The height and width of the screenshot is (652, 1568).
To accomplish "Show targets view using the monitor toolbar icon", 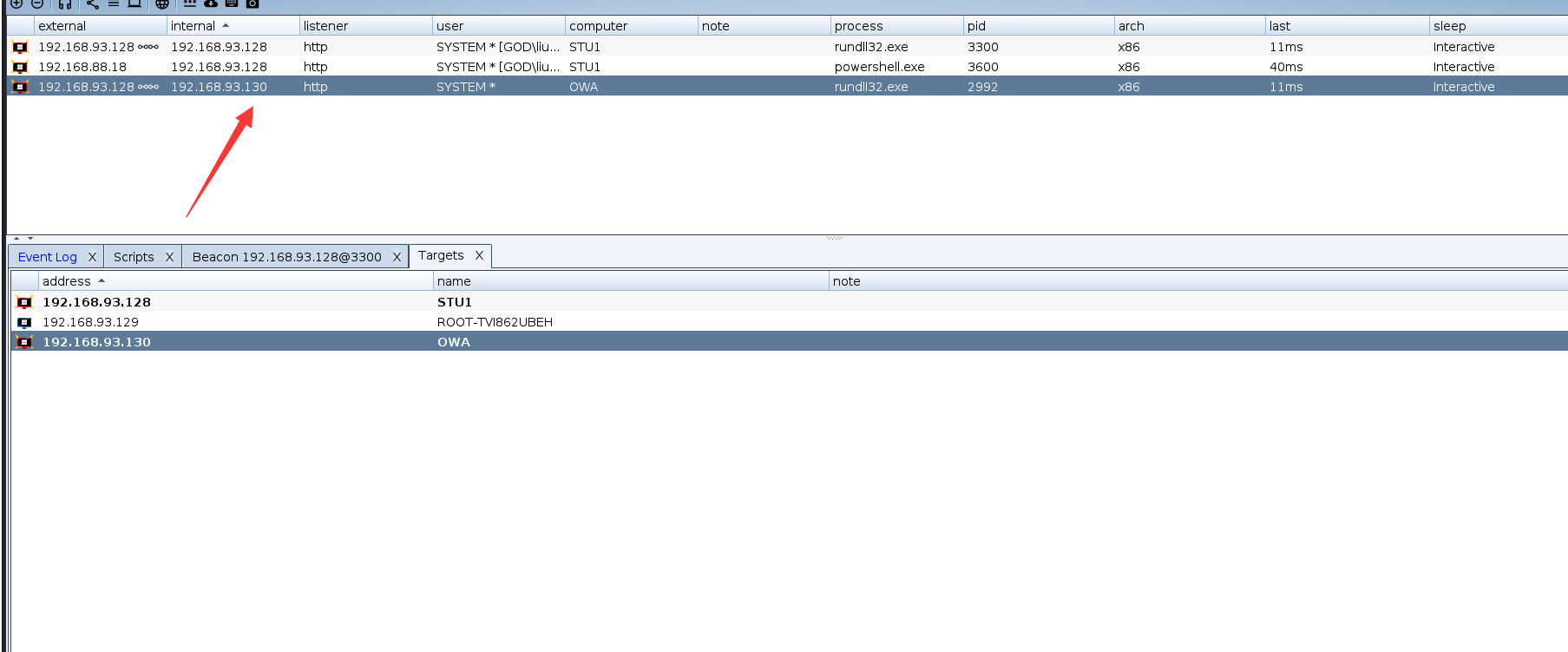I will [134, 3].
